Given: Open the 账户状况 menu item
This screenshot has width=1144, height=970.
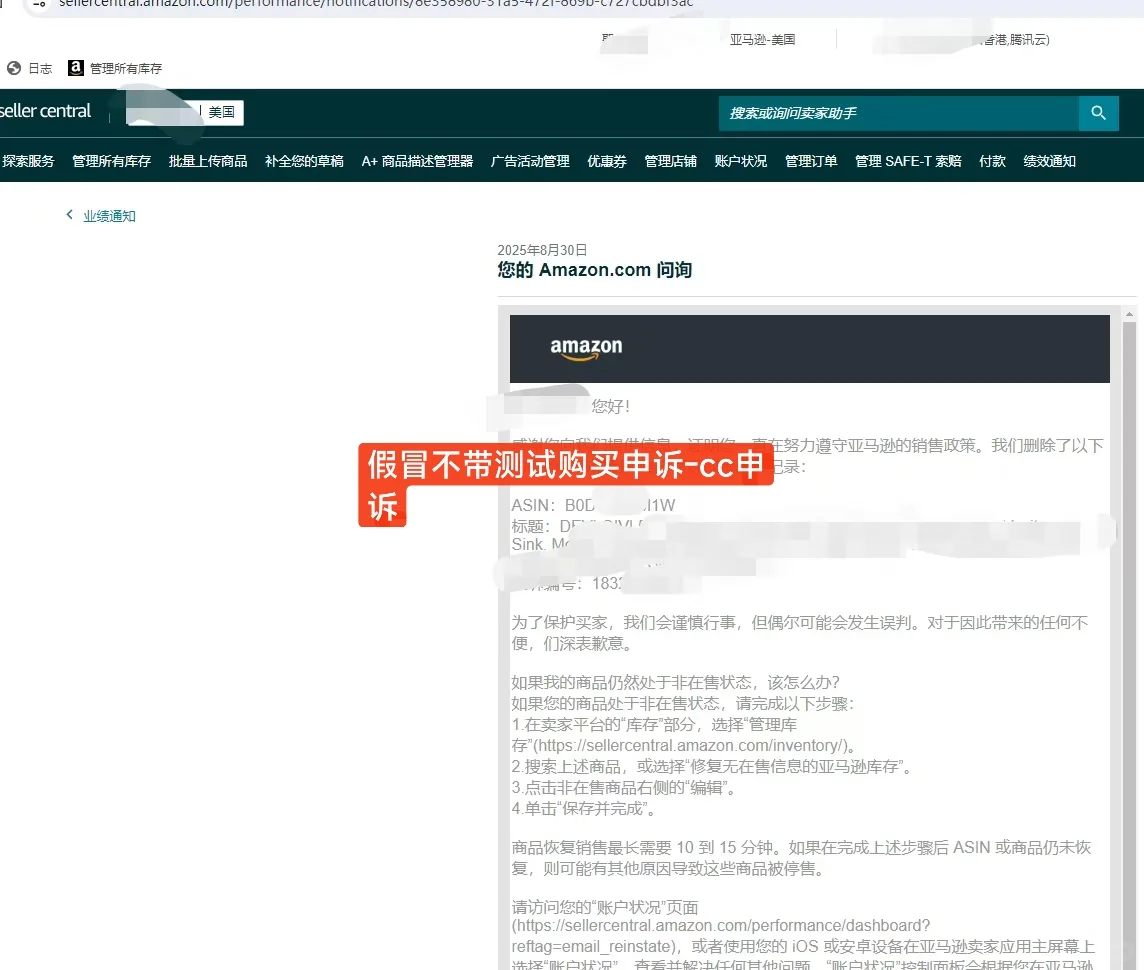Looking at the screenshot, I should (x=741, y=161).
